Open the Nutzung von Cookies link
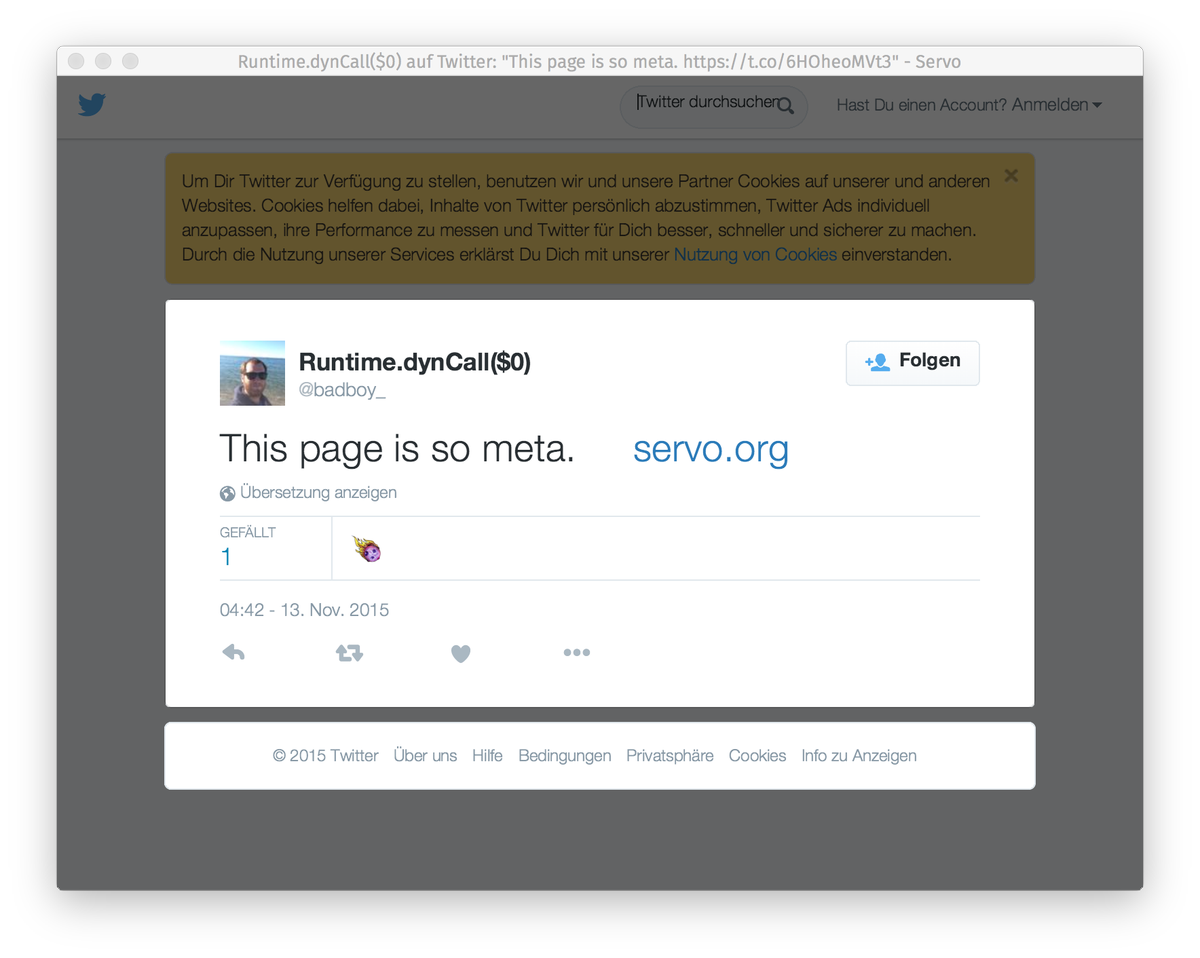 click(x=755, y=255)
